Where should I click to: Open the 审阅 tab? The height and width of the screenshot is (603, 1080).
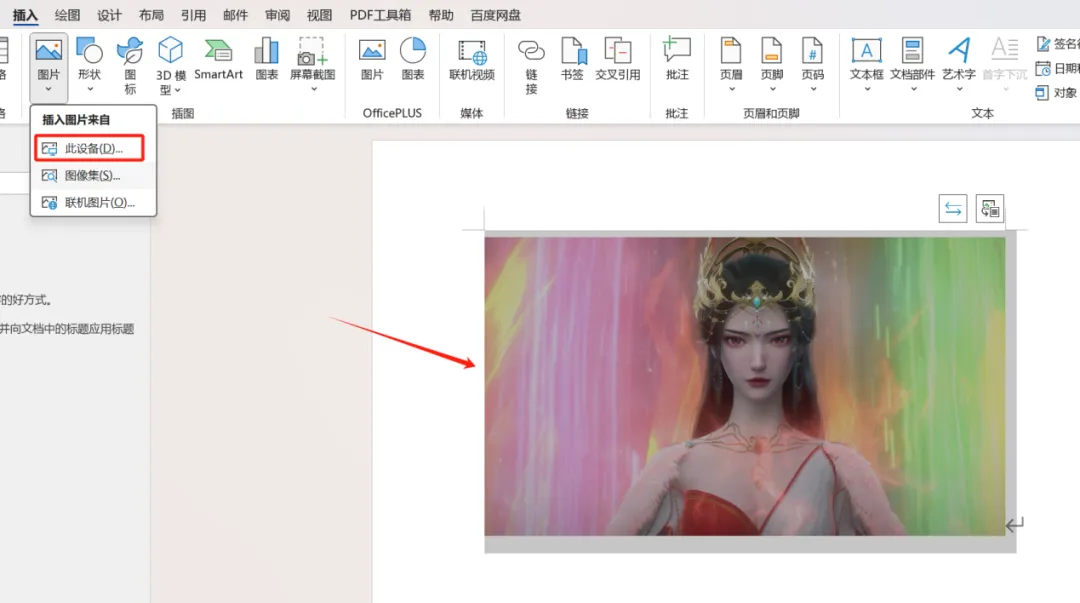[x=277, y=15]
